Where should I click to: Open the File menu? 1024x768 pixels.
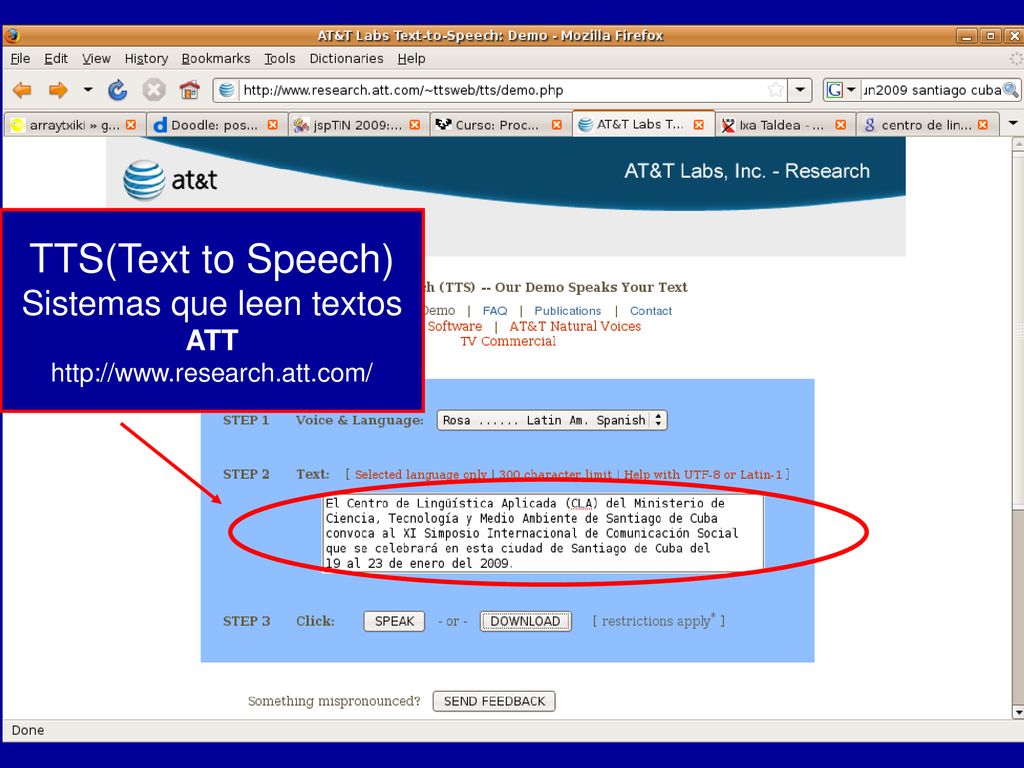point(20,58)
